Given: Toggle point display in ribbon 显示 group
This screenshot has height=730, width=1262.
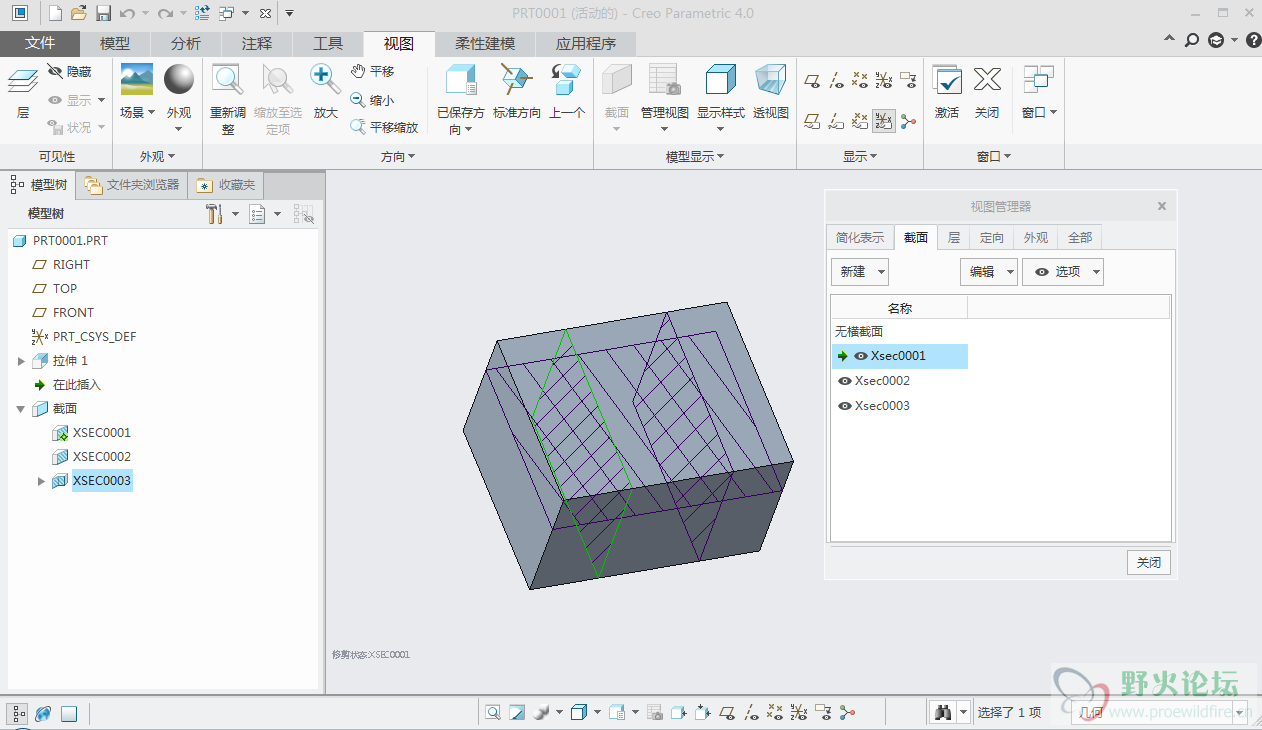Looking at the screenshot, I should (860, 80).
